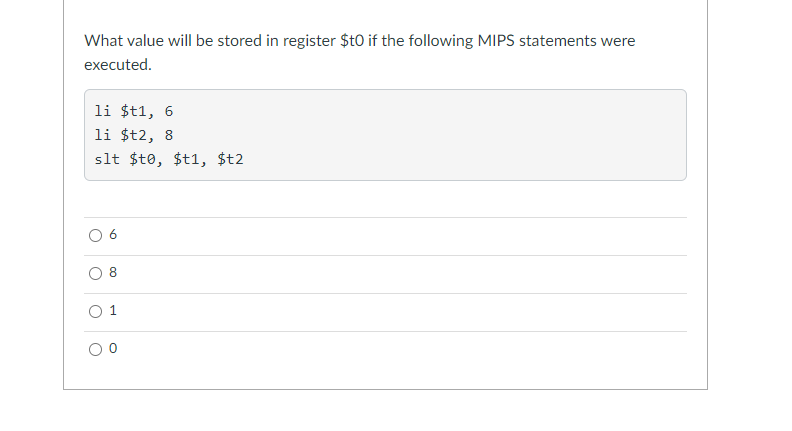Click the word "executed." in the question
This screenshot has width=792, height=431.
pyautogui.click(x=117, y=65)
